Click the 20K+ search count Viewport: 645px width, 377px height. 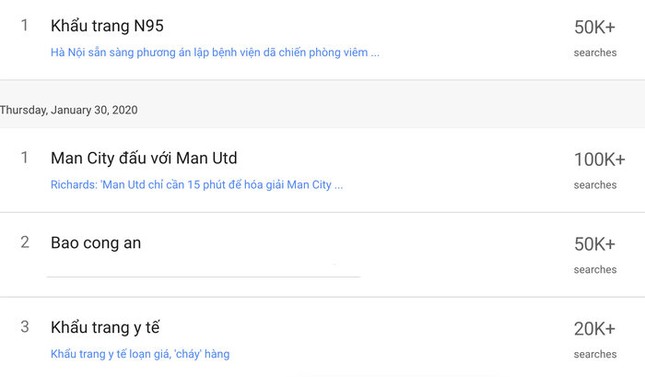pos(594,329)
